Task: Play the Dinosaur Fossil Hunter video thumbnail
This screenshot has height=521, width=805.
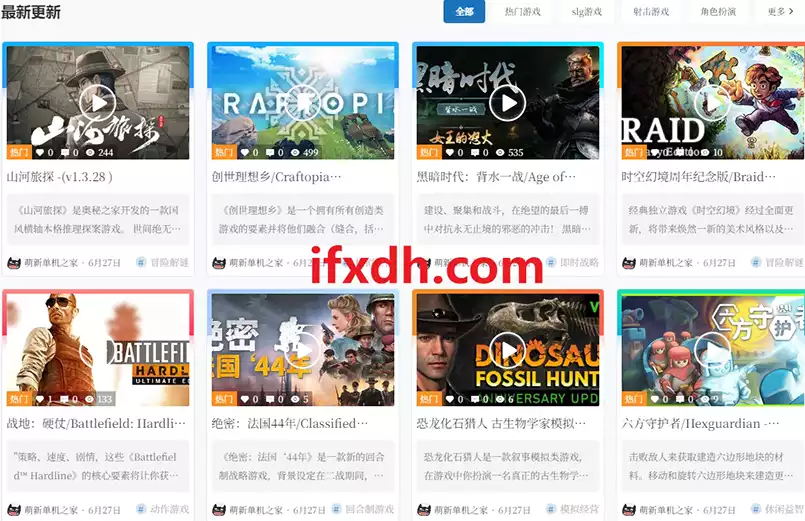Action: (507, 350)
